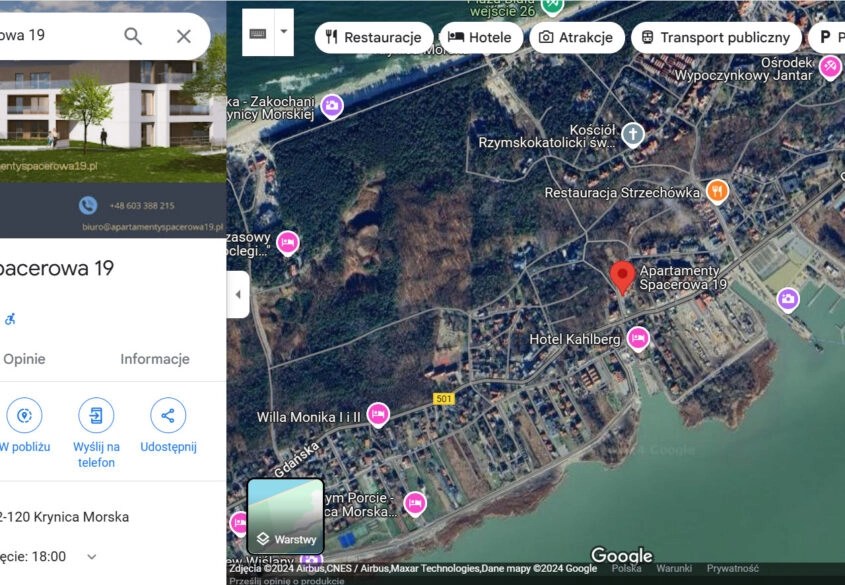Click the church marker icon on map
Screen dimensions: 845x585
pyautogui.click(x=632, y=134)
